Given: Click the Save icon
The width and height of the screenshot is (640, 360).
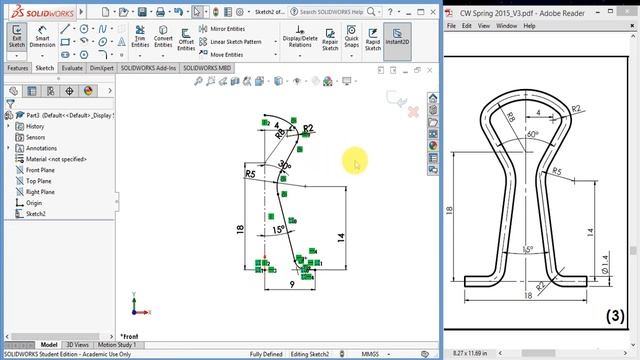Looking at the screenshot, I should [x=142, y=12].
